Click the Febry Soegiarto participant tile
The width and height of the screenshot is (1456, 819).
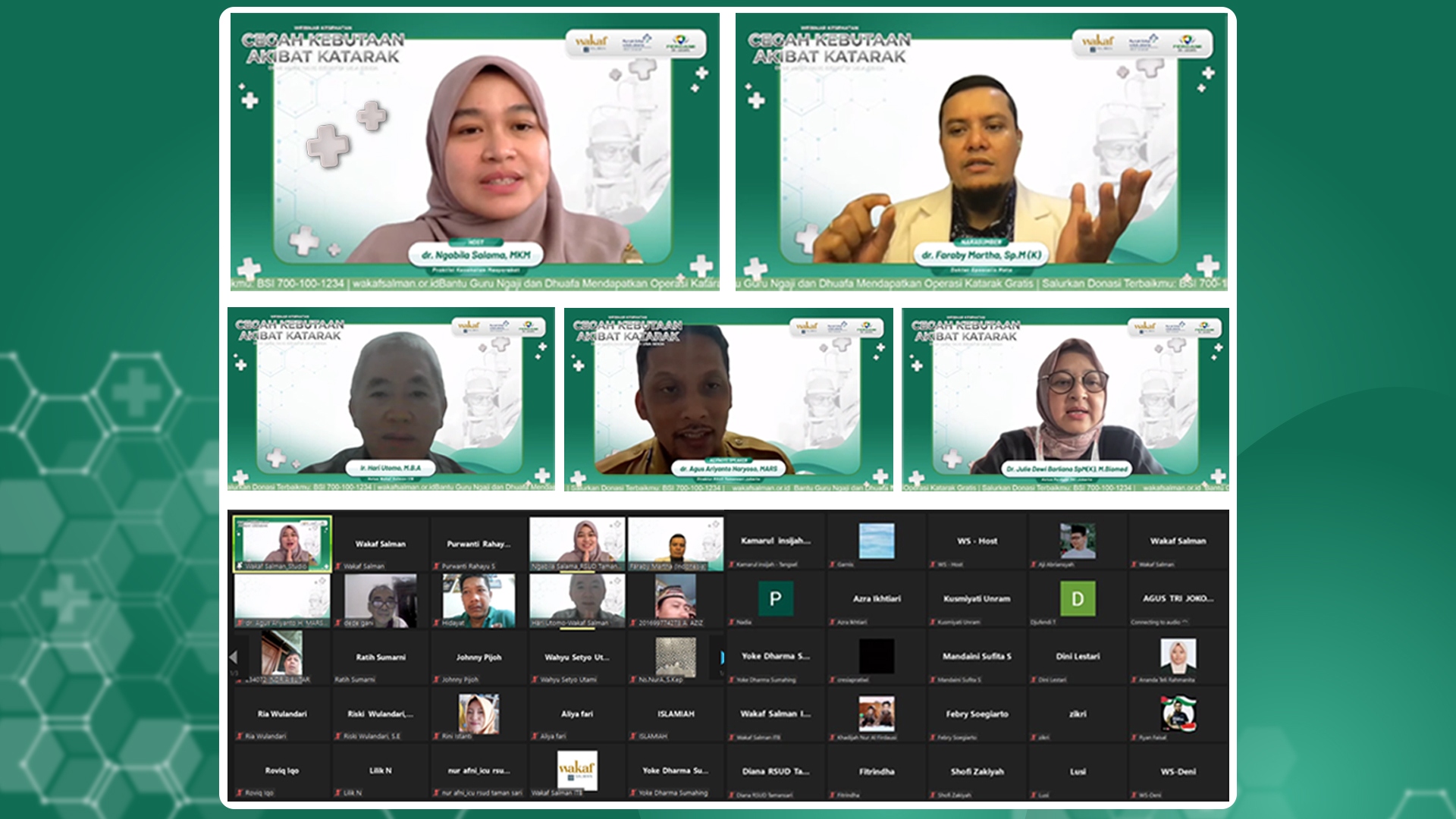click(977, 714)
